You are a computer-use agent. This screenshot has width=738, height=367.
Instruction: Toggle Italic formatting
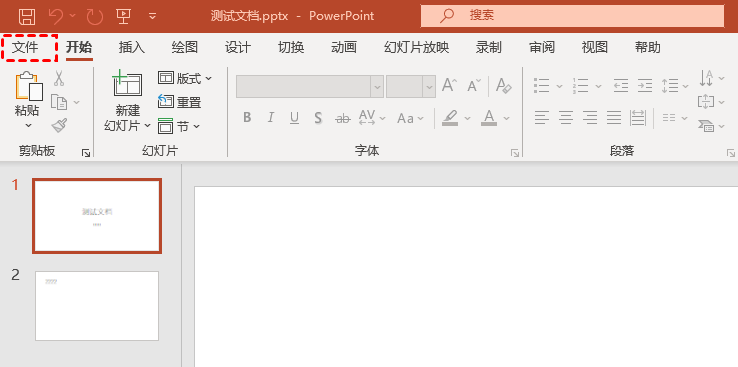[271, 118]
